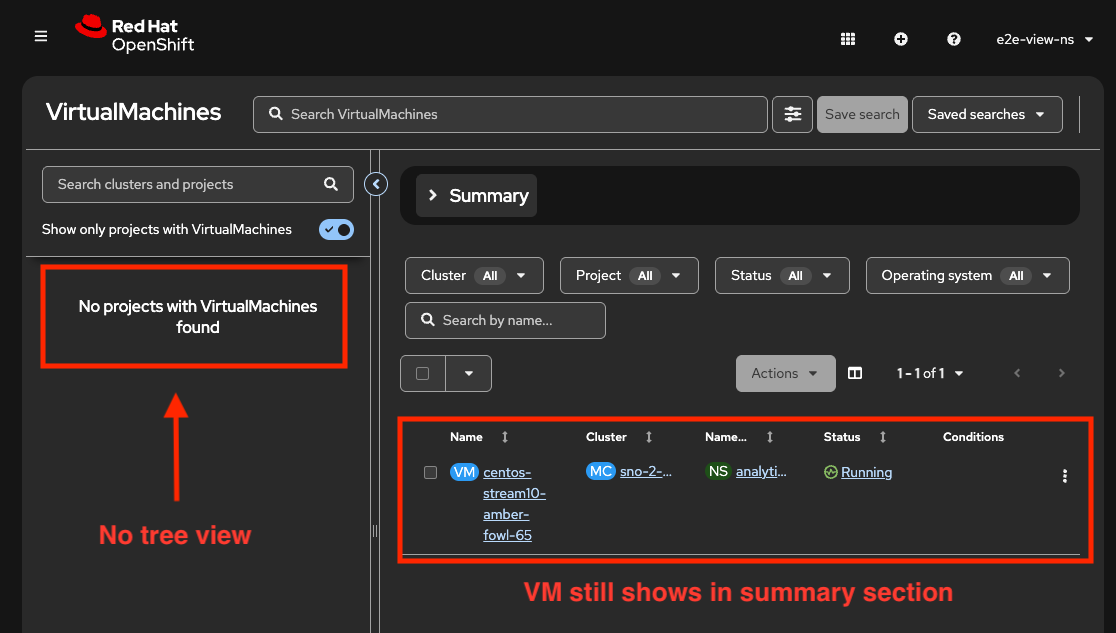Click the Red Hat OpenShift logo

135,35
